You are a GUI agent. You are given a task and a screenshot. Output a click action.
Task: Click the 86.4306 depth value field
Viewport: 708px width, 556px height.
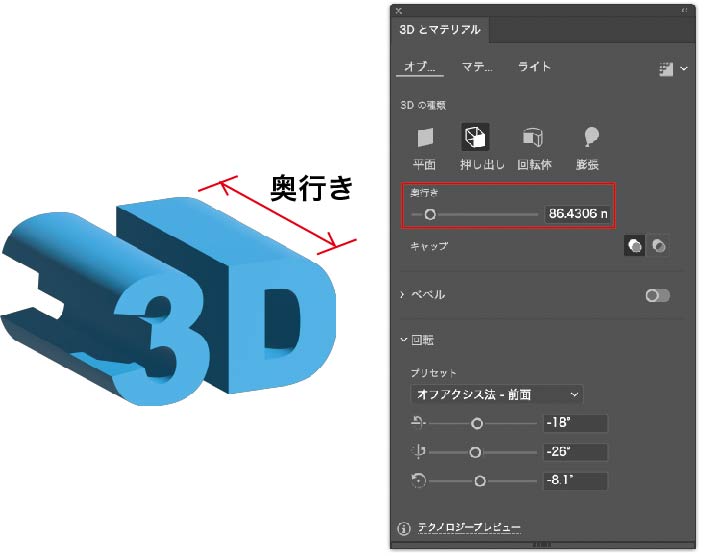tap(577, 214)
